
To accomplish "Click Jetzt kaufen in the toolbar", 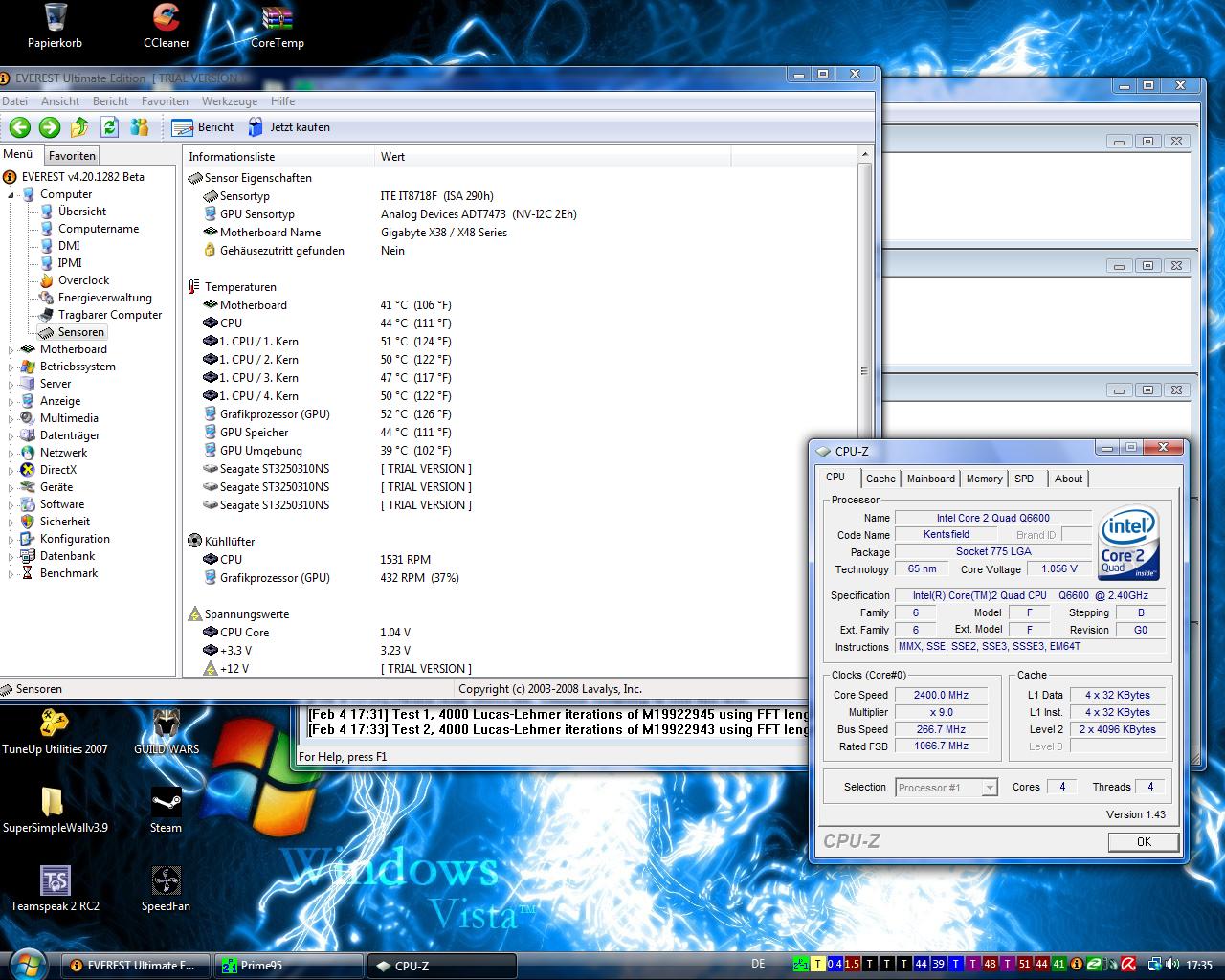I will point(288,127).
